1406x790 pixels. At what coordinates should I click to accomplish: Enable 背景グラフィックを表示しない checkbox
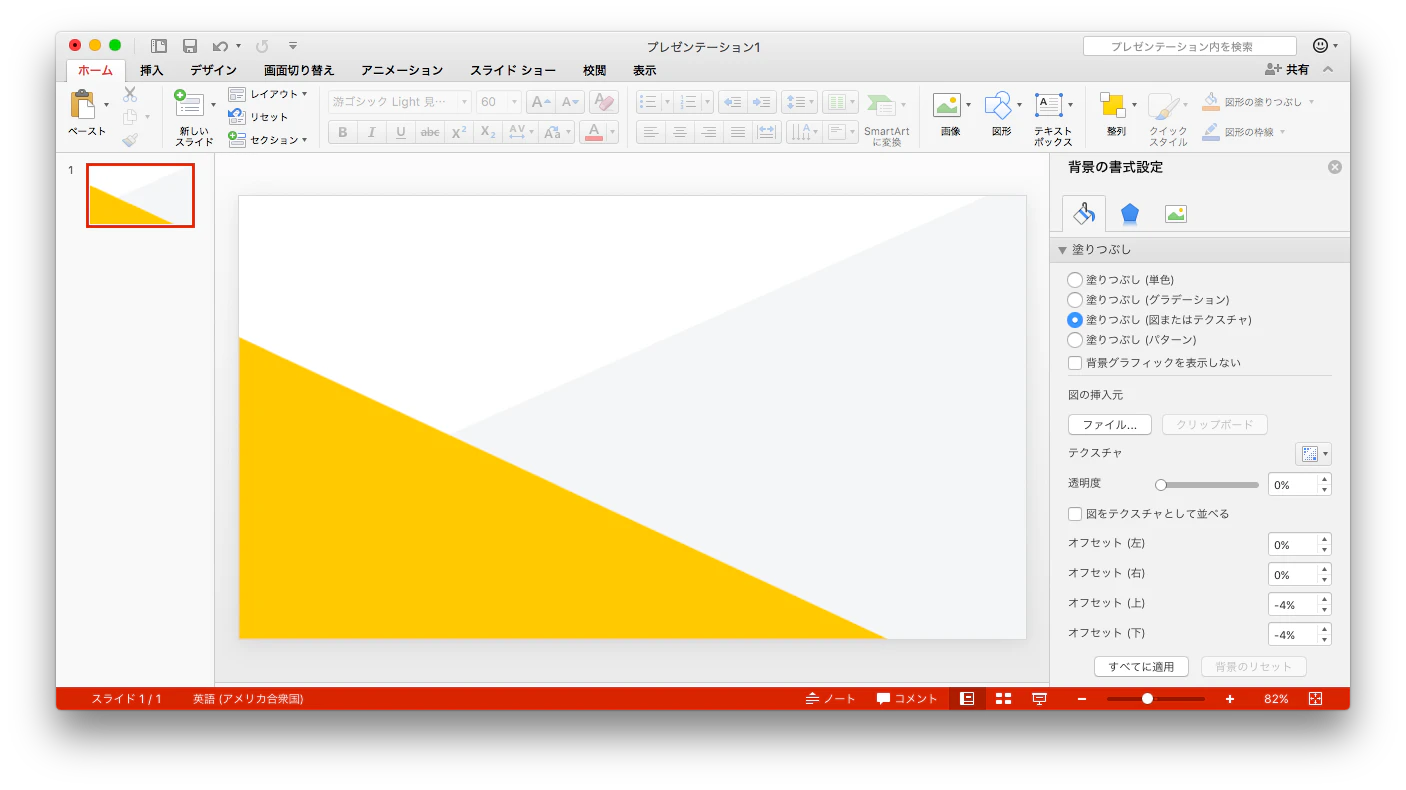click(1075, 363)
